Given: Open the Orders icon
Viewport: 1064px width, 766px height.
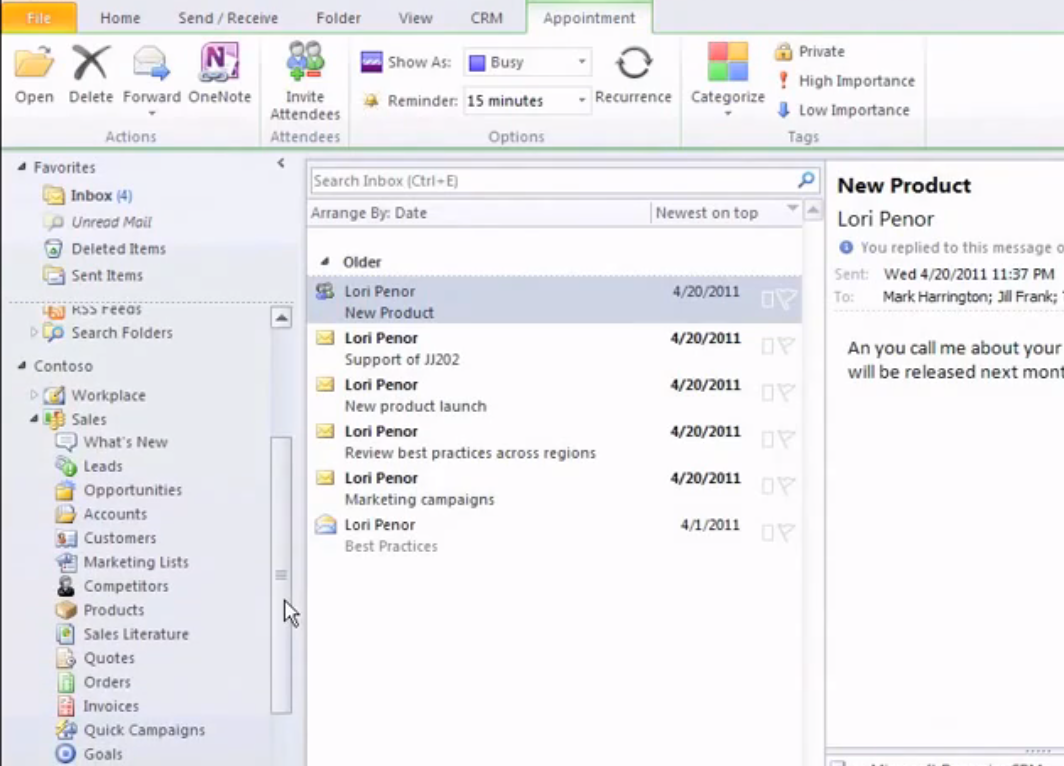Looking at the screenshot, I should click(x=66, y=682).
